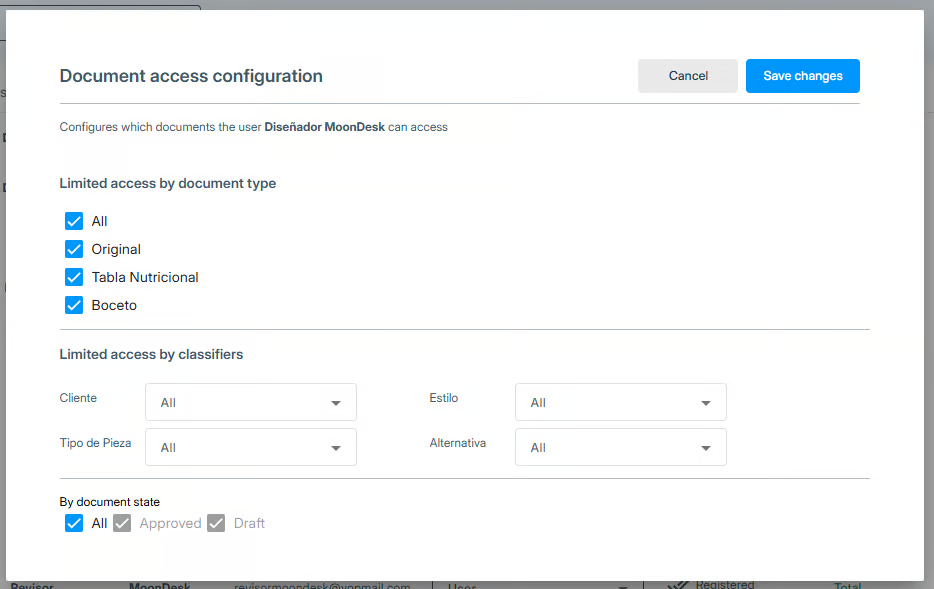Viewport: 934px width, 589px height.
Task: Save changes to document access configuration
Action: 802,76
